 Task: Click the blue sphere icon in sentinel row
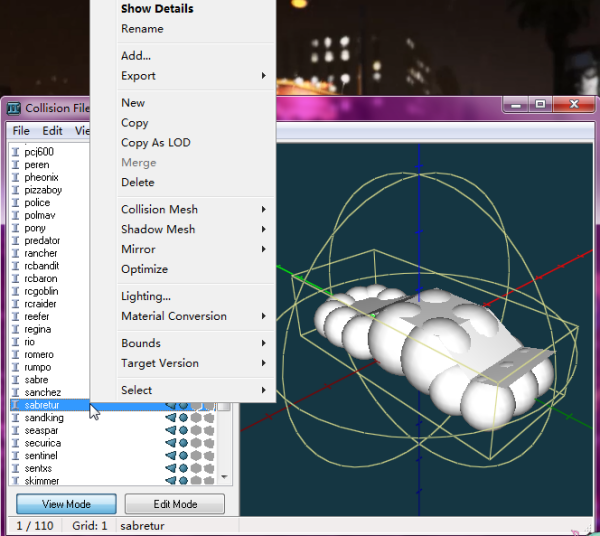(184, 455)
